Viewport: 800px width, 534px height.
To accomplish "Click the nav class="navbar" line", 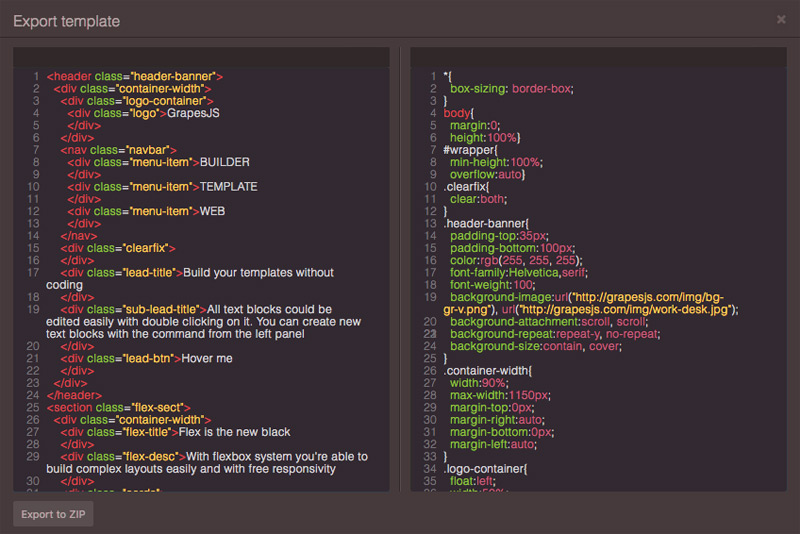I will click(x=118, y=150).
